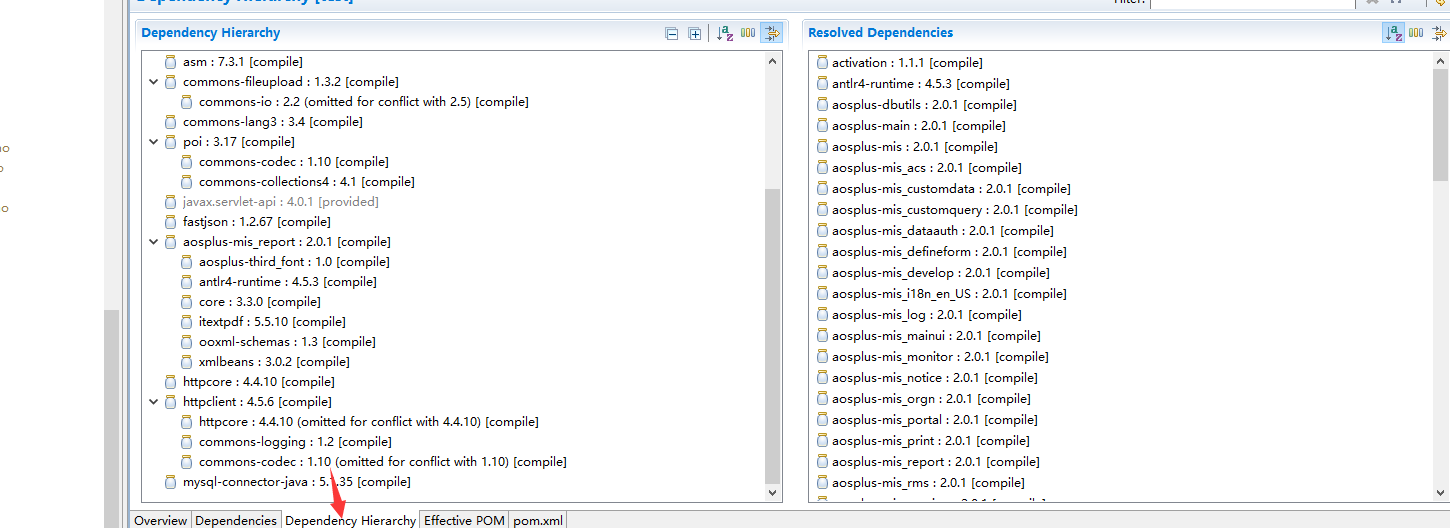
Task: Click jar icon beside aosplus-mis_portal
Action: click(822, 420)
